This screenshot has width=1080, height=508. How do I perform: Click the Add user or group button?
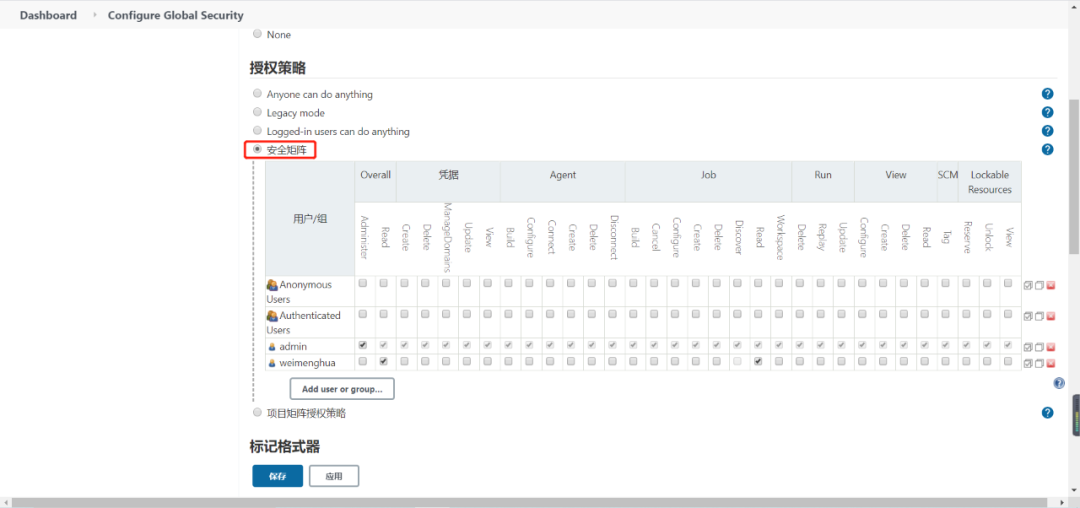[x=342, y=389]
